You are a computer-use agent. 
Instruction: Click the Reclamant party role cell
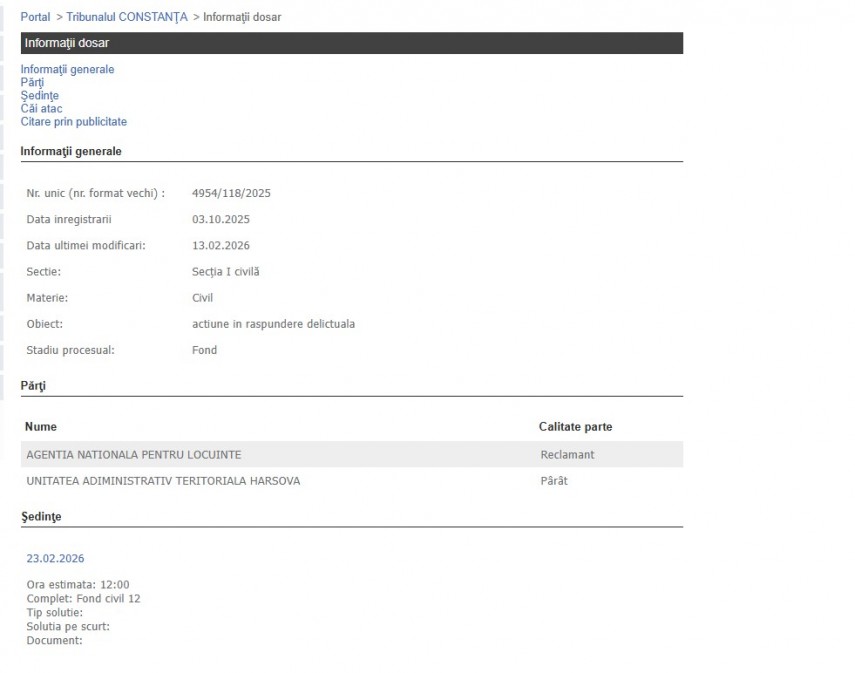[x=567, y=455]
